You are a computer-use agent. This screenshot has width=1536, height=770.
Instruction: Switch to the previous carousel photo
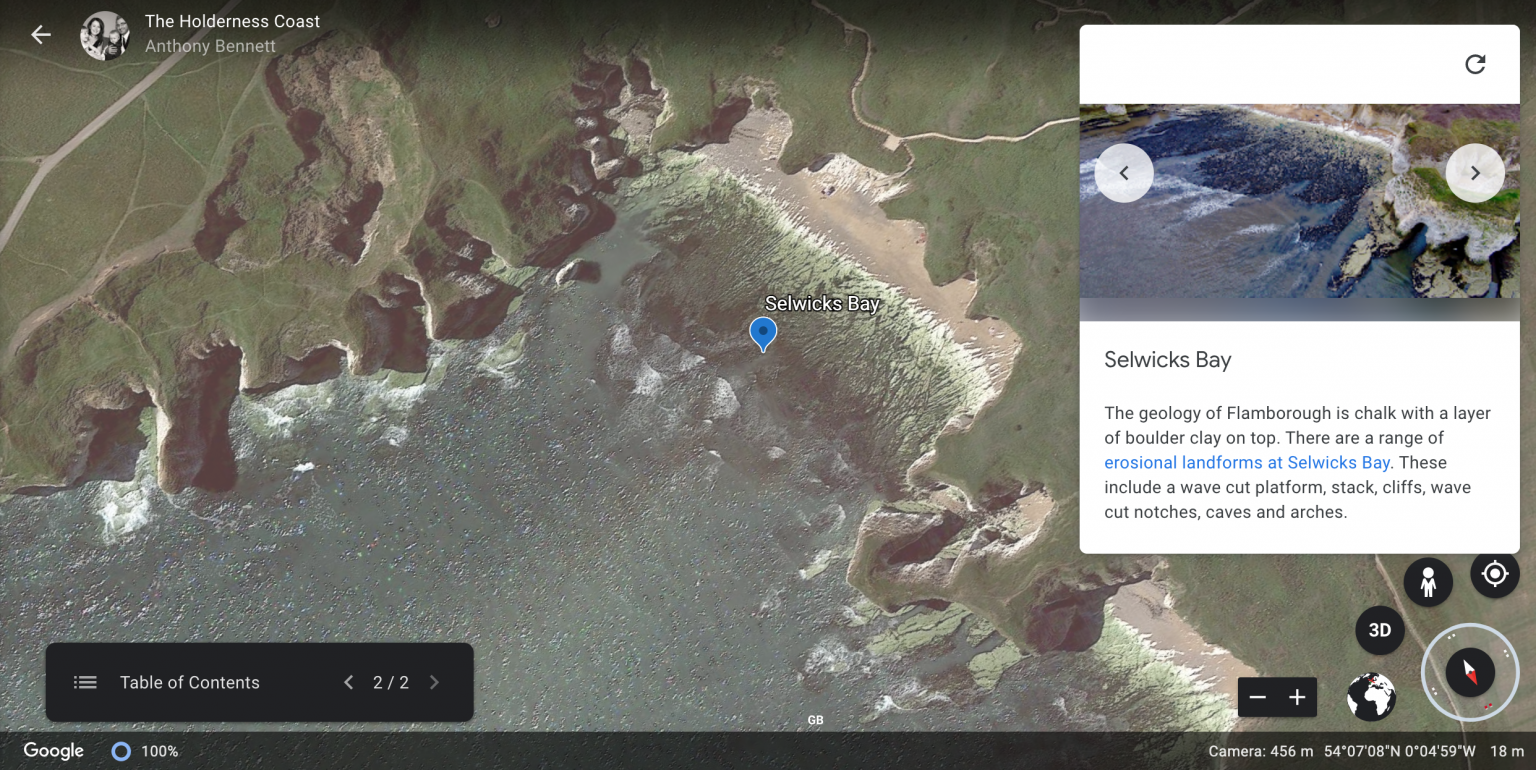[x=1124, y=172]
